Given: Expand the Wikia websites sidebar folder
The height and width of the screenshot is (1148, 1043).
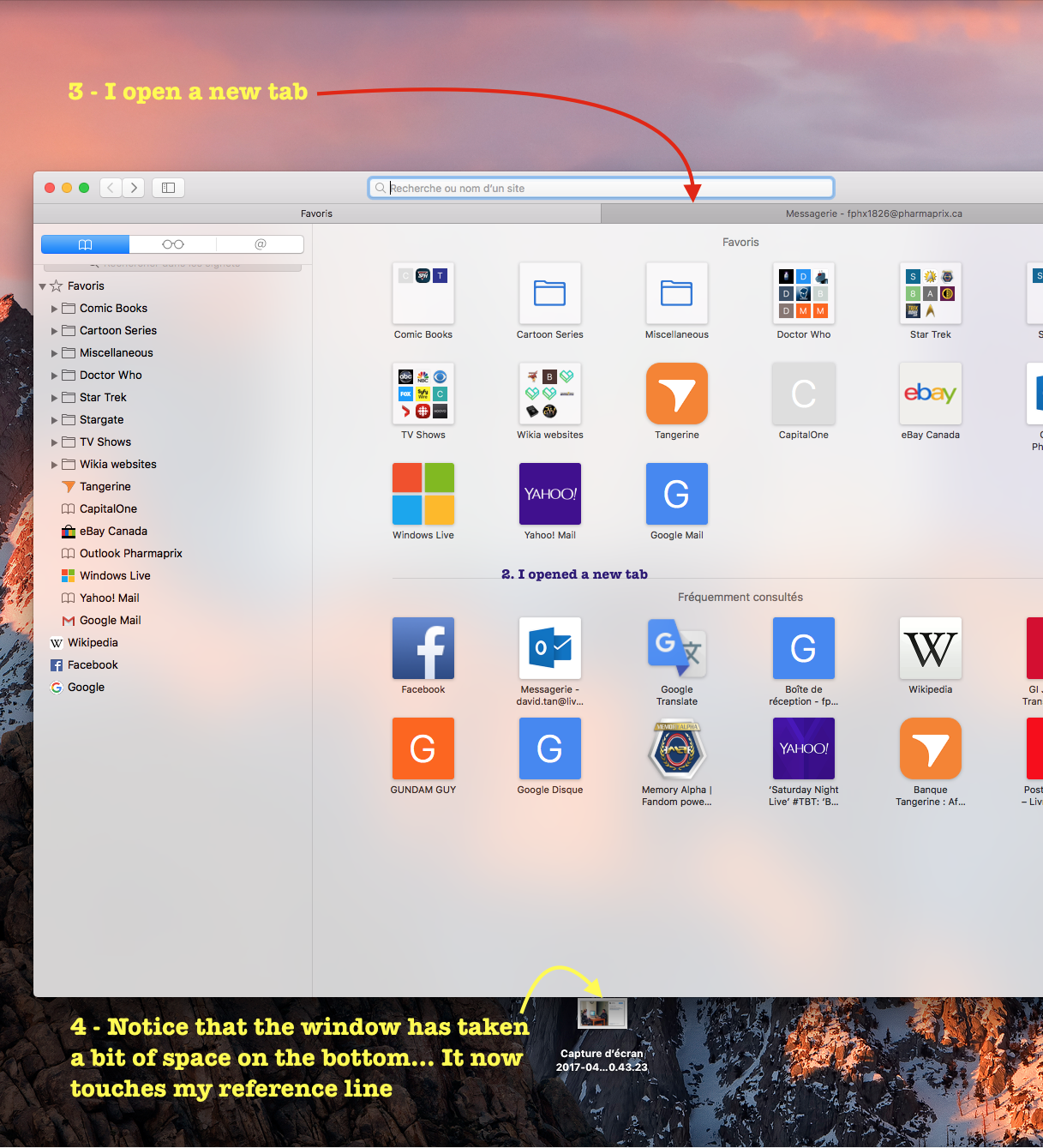Looking at the screenshot, I should click(55, 465).
